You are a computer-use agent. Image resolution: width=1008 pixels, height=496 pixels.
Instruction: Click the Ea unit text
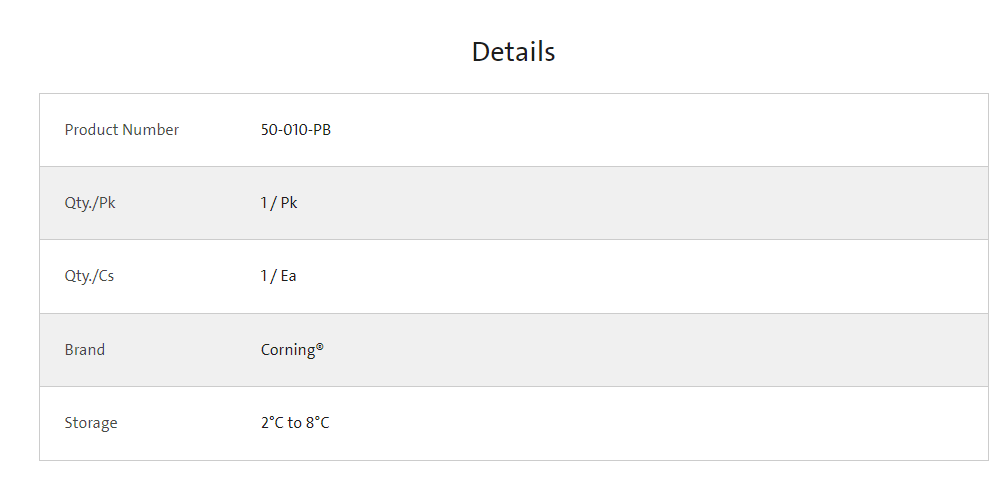[x=288, y=276]
